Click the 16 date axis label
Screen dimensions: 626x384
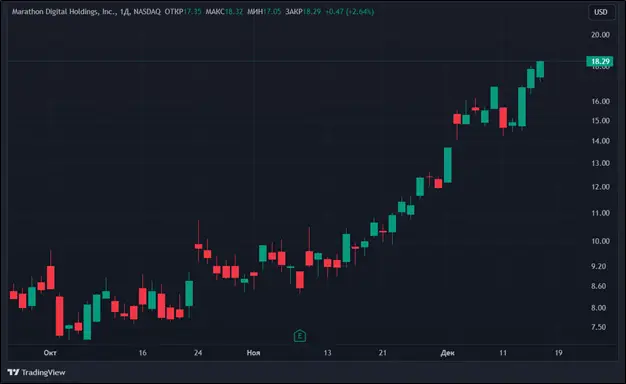click(x=143, y=353)
